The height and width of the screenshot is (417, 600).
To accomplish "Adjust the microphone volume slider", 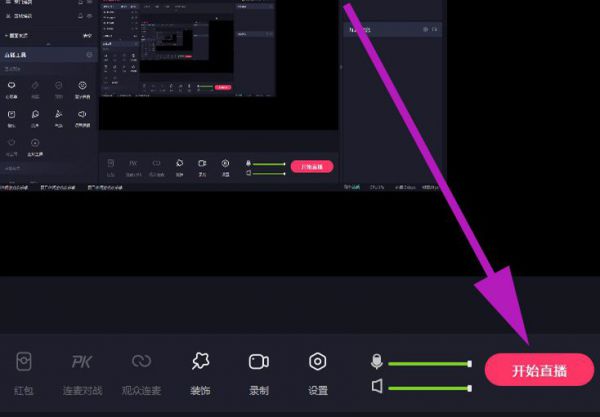I will 429,364.
